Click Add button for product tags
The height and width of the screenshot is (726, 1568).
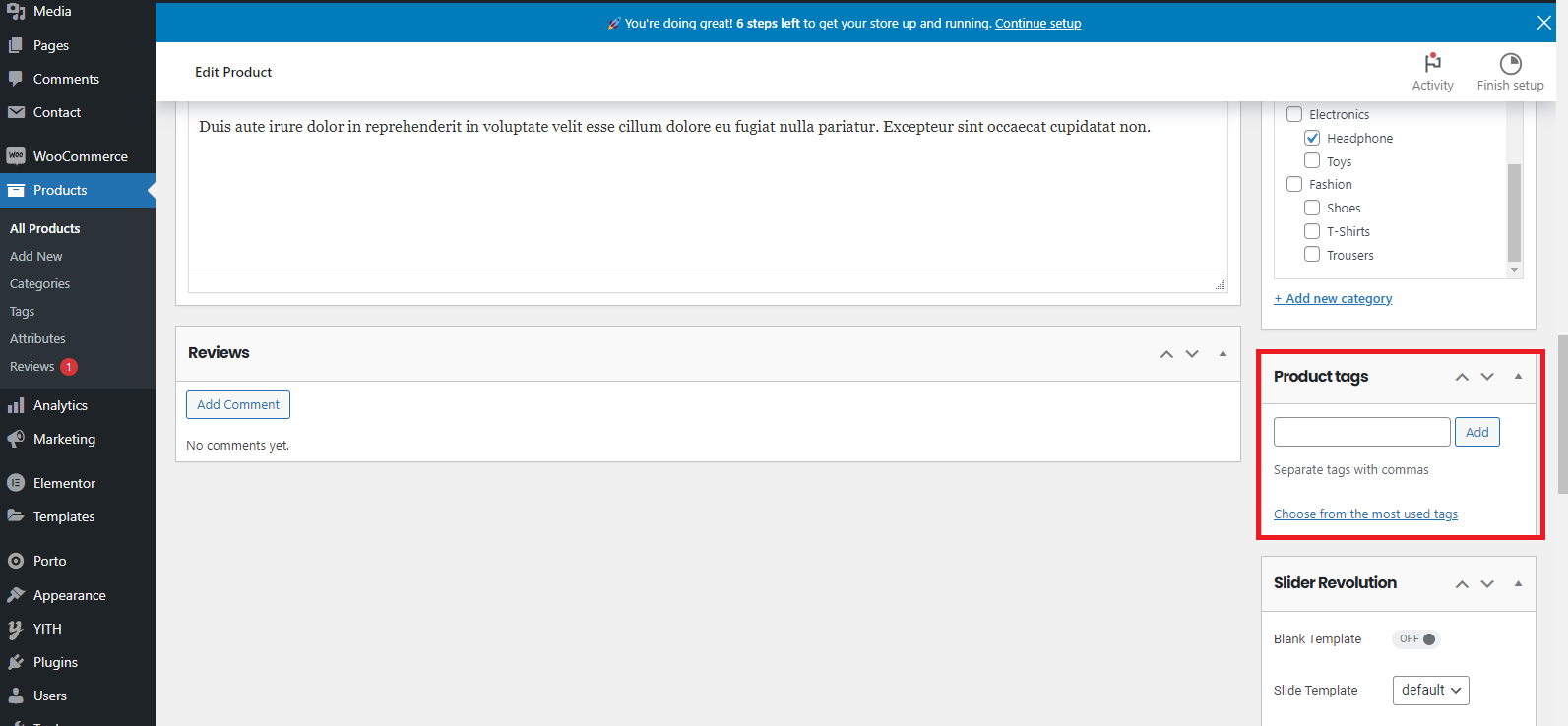[1477, 432]
